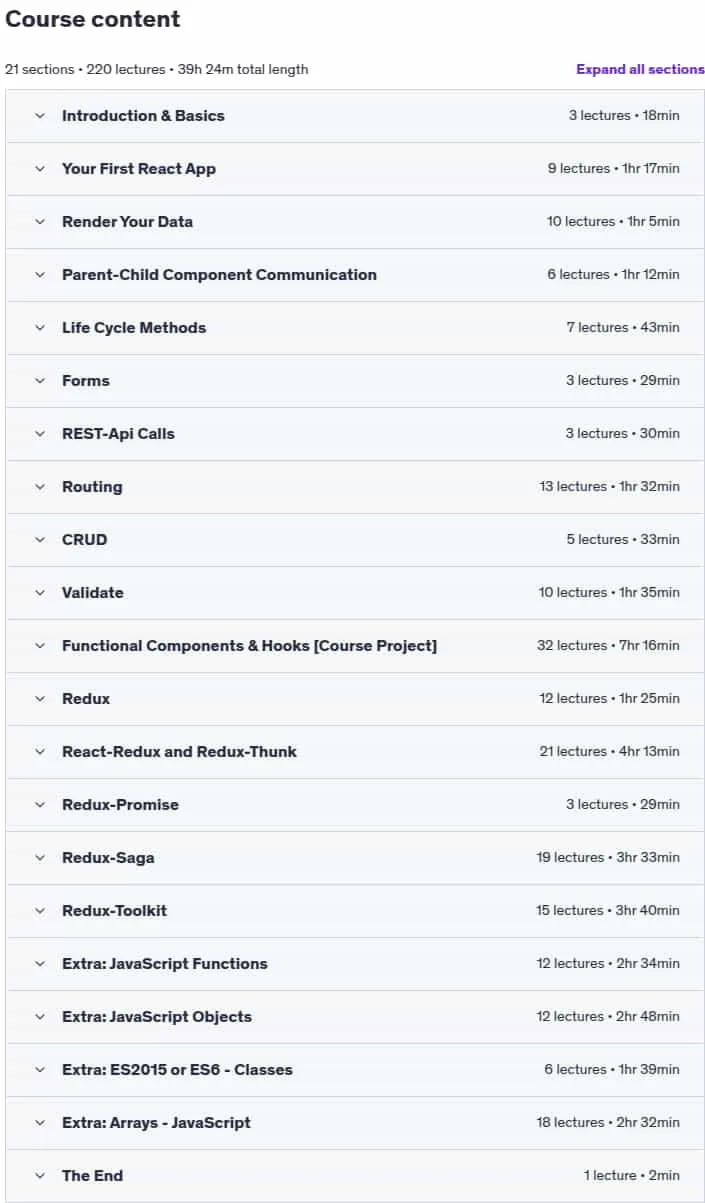Expand the Redux-Promise section
This screenshot has width=705, height=1203.
(x=355, y=805)
